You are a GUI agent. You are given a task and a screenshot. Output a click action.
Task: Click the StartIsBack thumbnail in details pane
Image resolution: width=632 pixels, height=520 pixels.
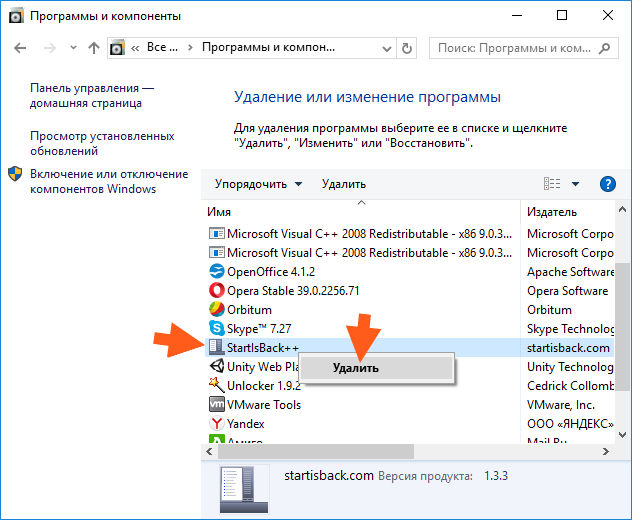pos(244,489)
